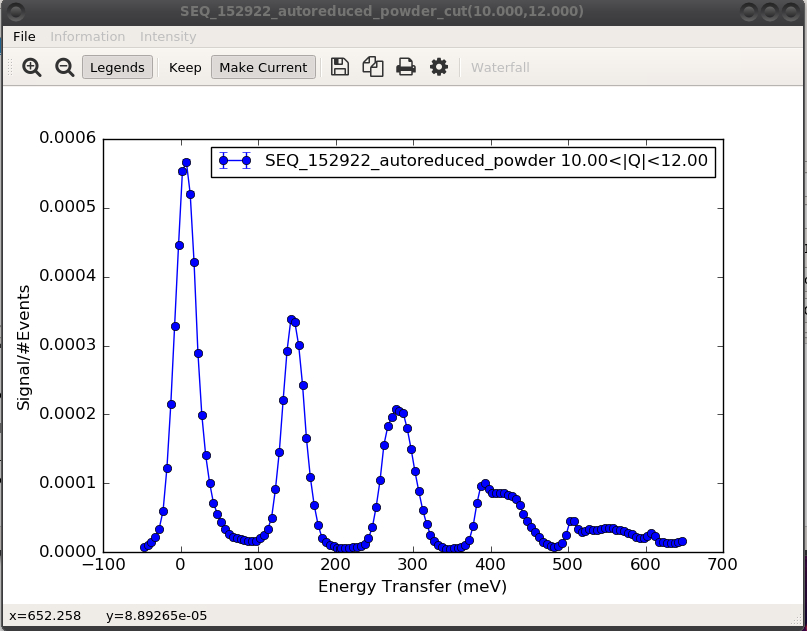Click the Signal/#Events axis label
This screenshot has height=631, width=807.
(23, 347)
